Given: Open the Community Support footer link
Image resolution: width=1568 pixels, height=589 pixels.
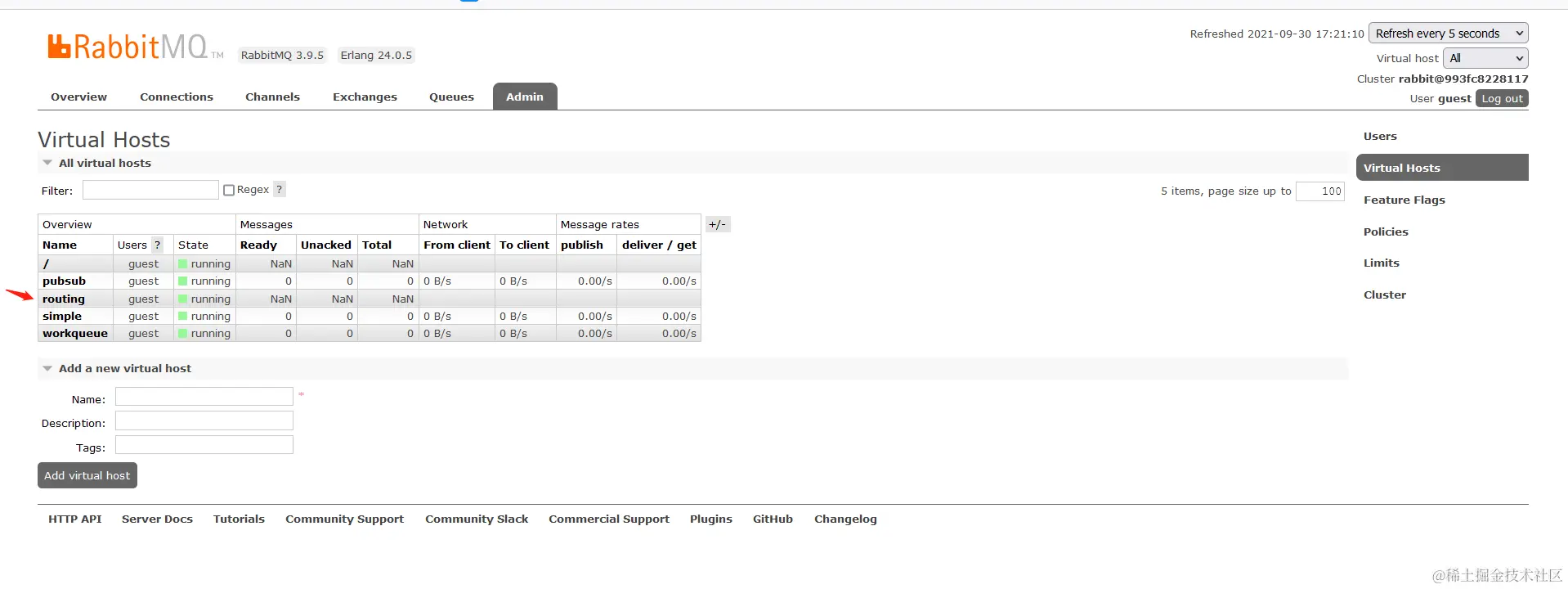Looking at the screenshot, I should [x=344, y=519].
